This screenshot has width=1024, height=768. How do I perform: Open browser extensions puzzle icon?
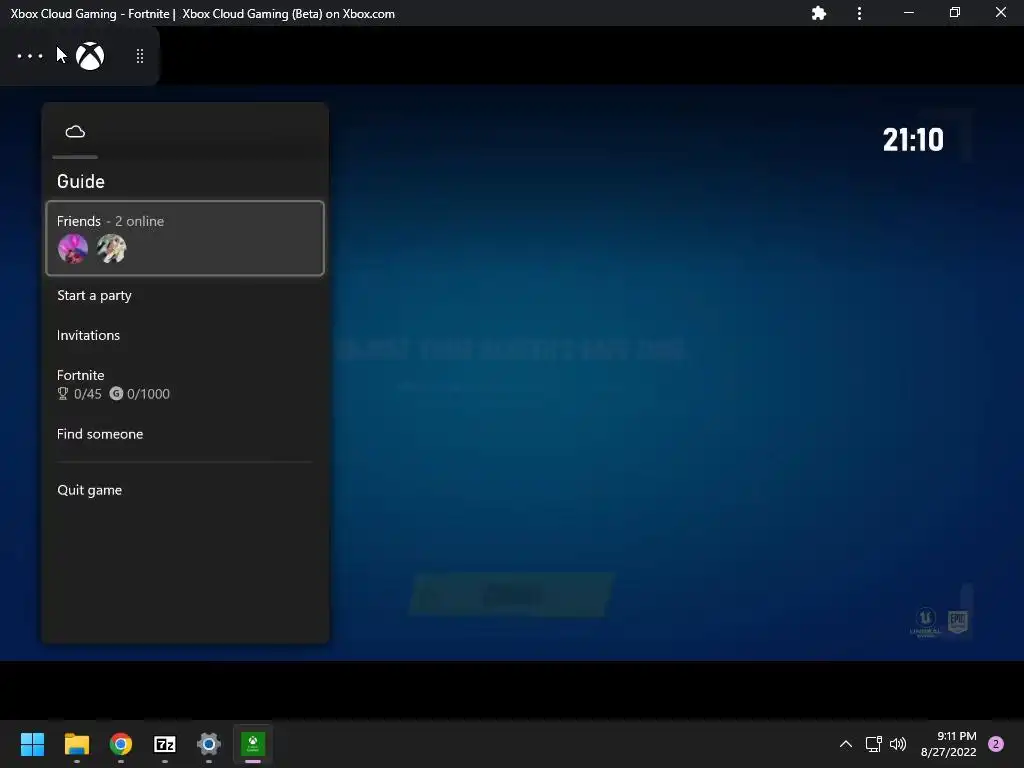pyautogui.click(x=819, y=13)
